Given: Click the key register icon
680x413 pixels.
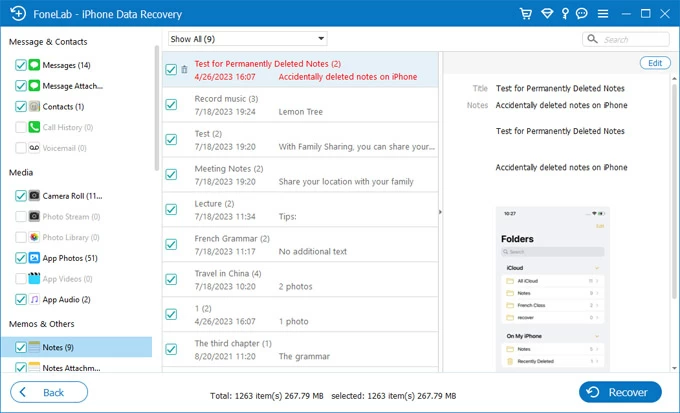Looking at the screenshot, I should click(x=566, y=14).
